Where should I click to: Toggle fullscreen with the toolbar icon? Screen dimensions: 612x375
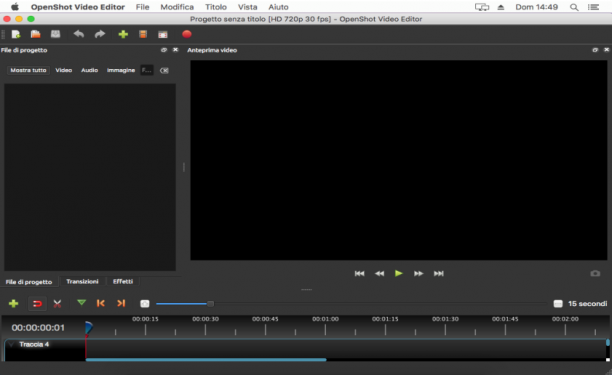coord(163,35)
